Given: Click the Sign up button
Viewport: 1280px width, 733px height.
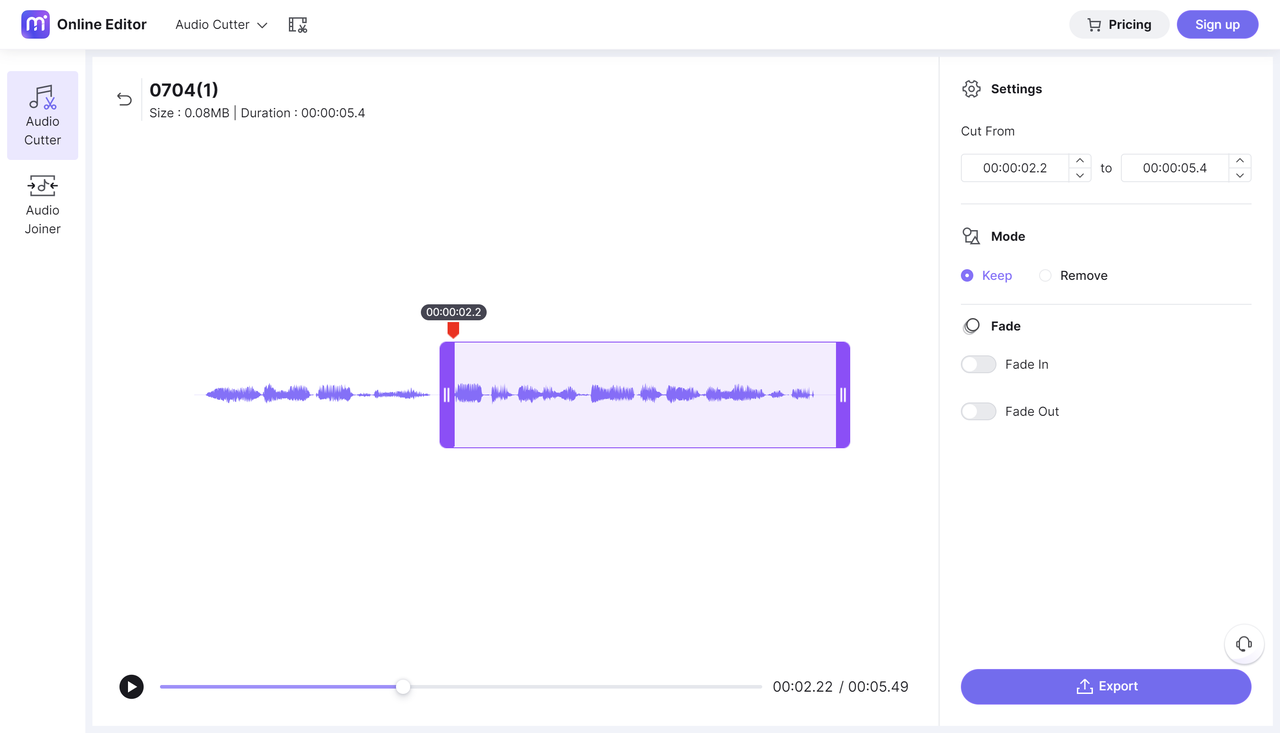Looking at the screenshot, I should point(1217,24).
